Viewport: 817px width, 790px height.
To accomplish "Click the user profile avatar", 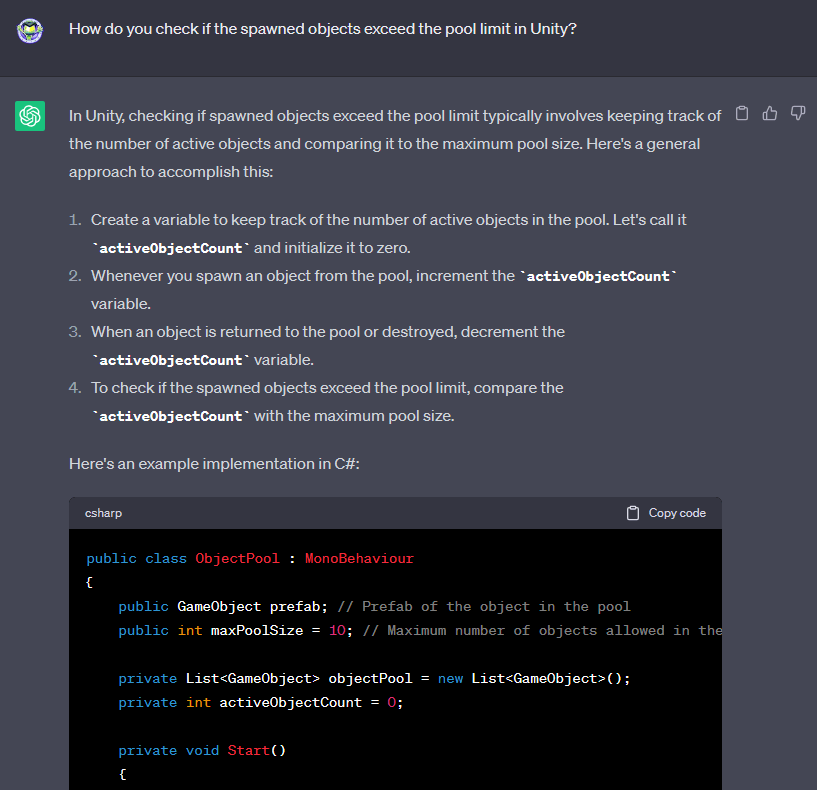I will pos(30,30).
